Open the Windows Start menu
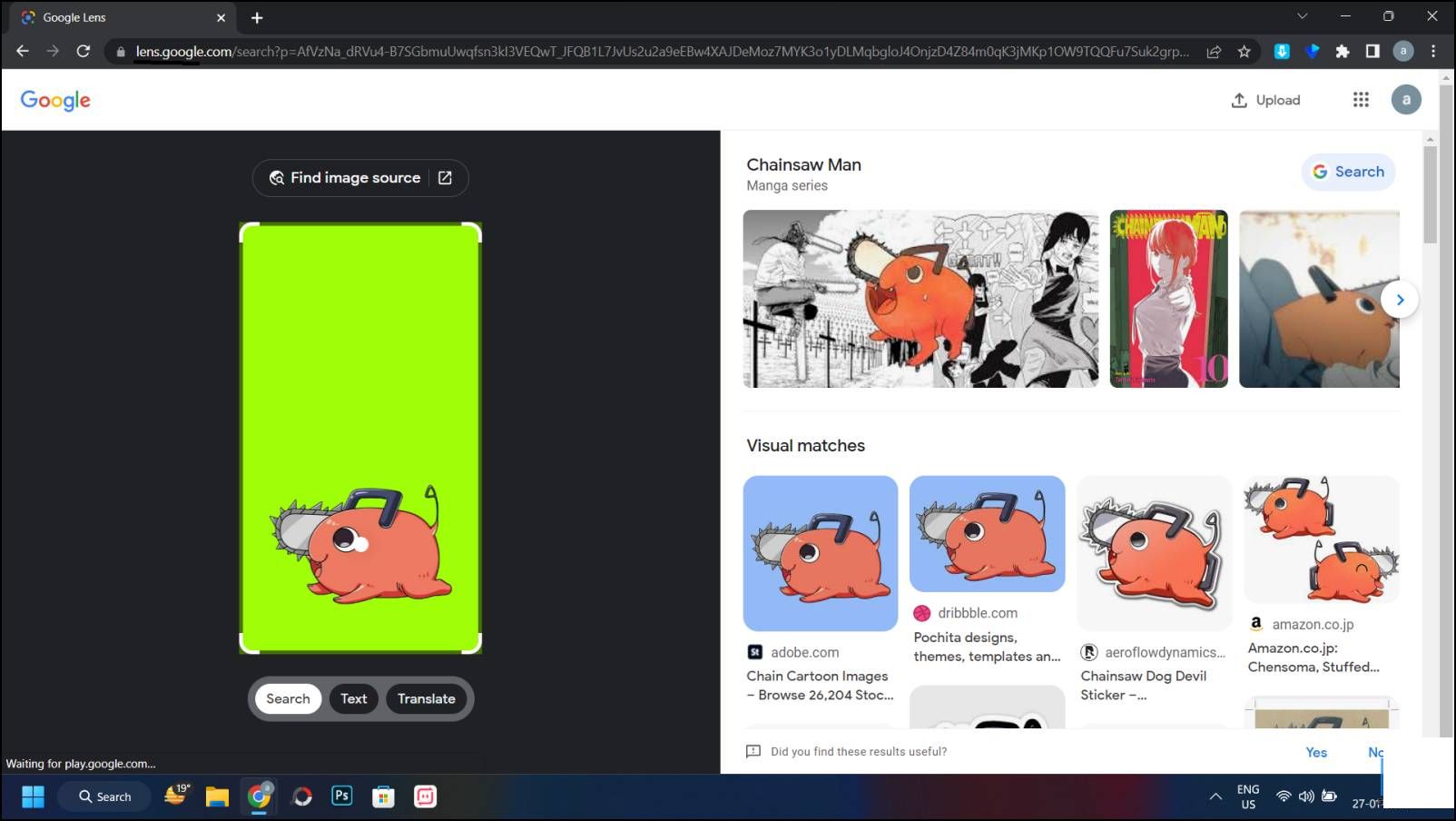 [x=33, y=796]
